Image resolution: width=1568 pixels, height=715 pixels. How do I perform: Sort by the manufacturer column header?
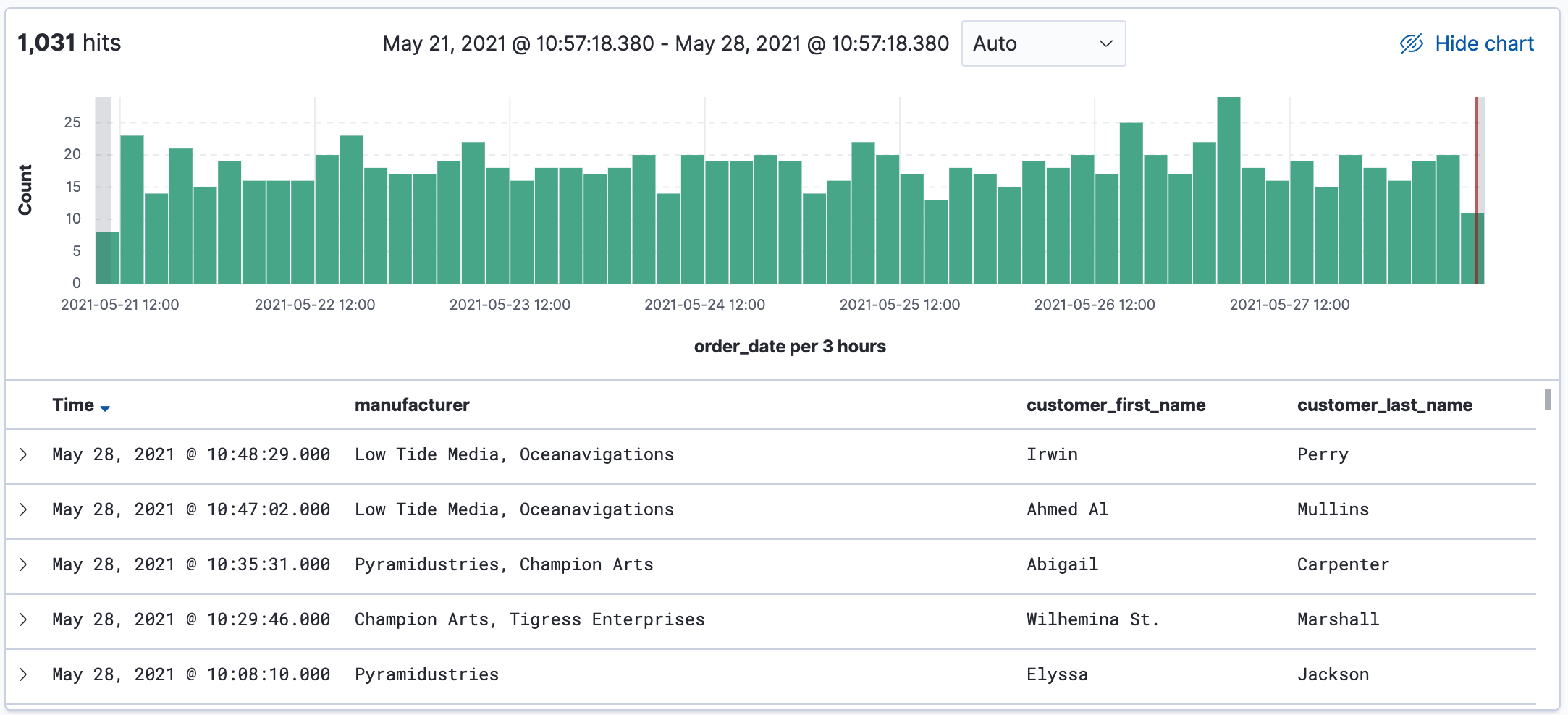click(412, 405)
